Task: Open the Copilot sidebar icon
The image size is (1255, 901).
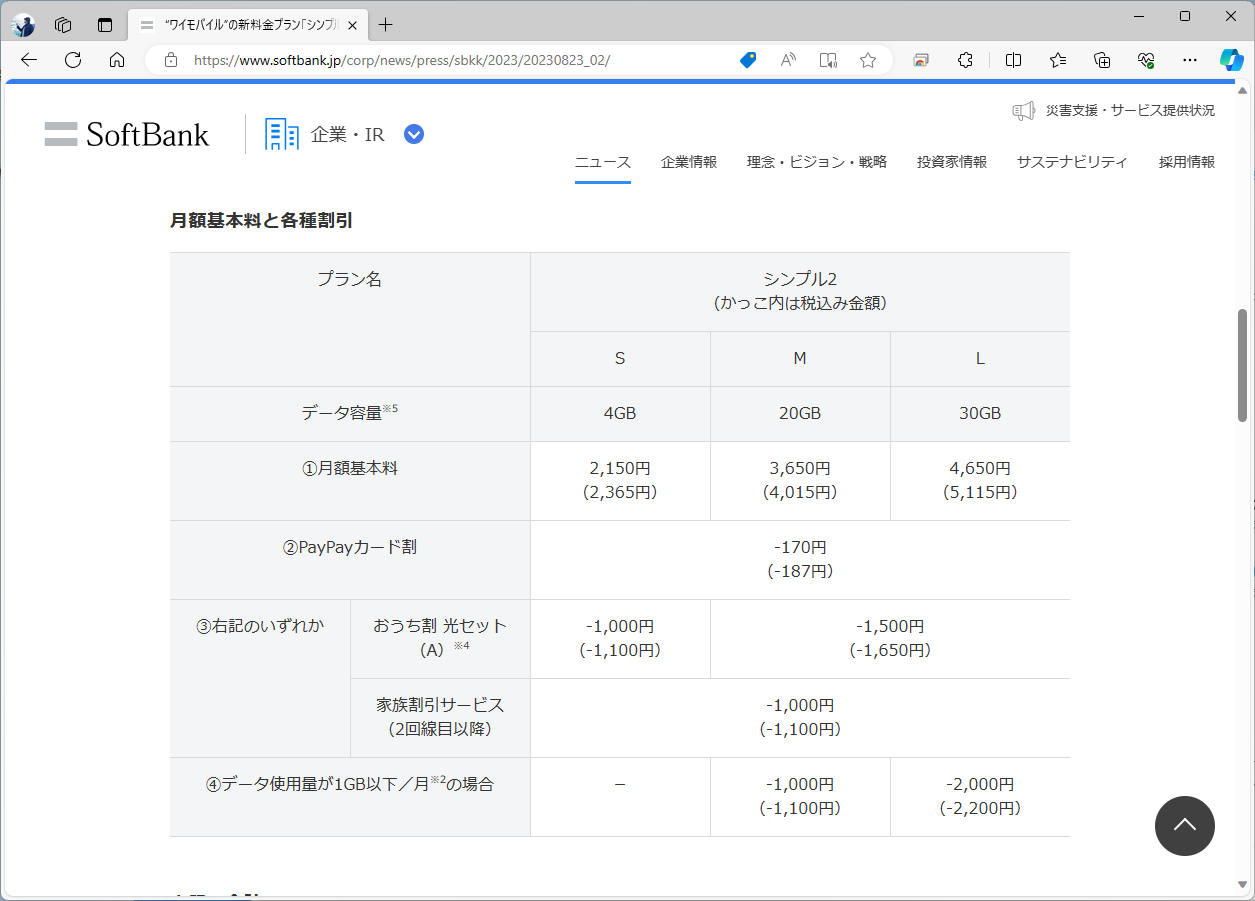Action: tap(1230, 60)
